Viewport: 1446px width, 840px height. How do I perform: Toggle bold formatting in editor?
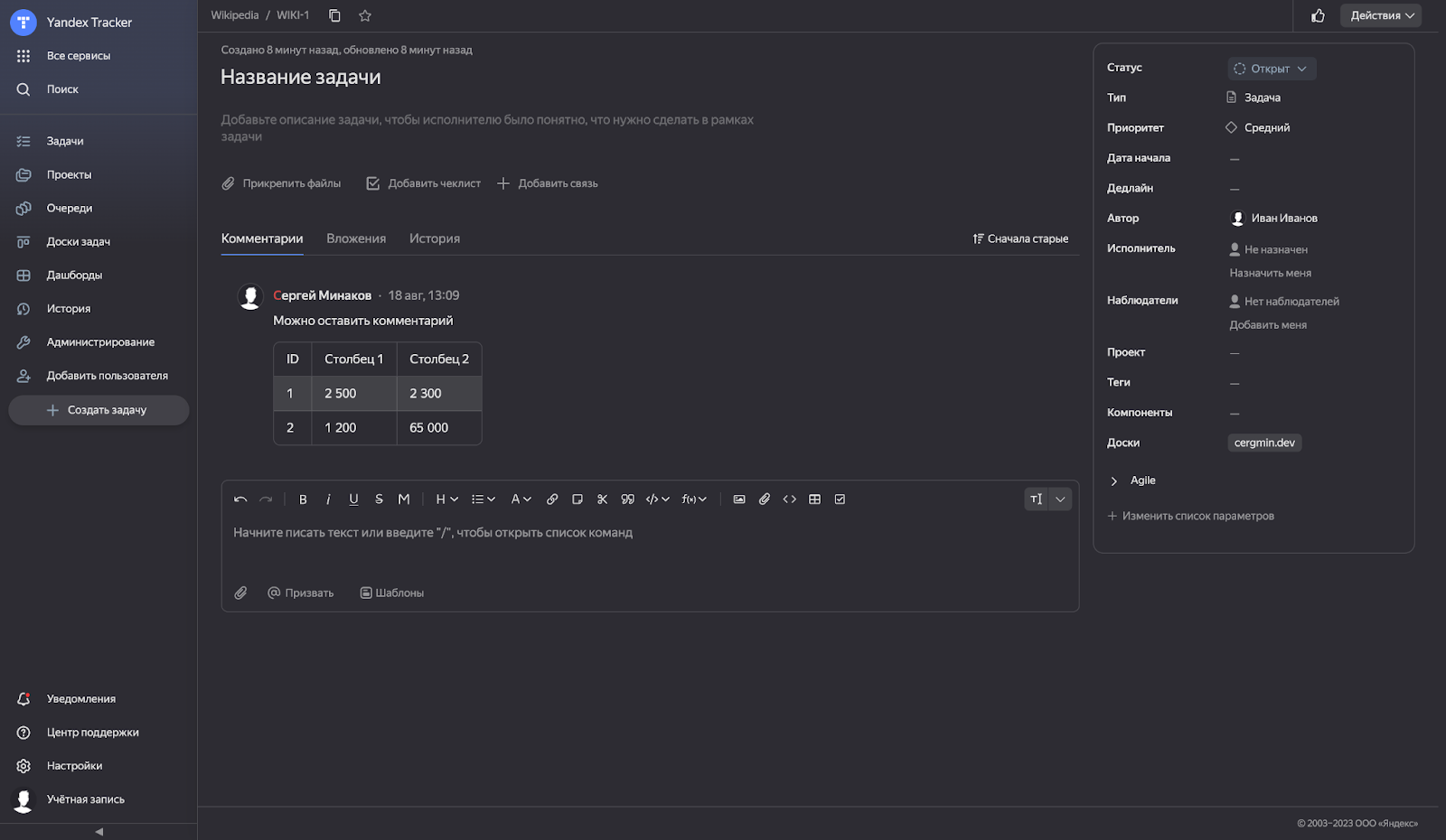coord(303,499)
